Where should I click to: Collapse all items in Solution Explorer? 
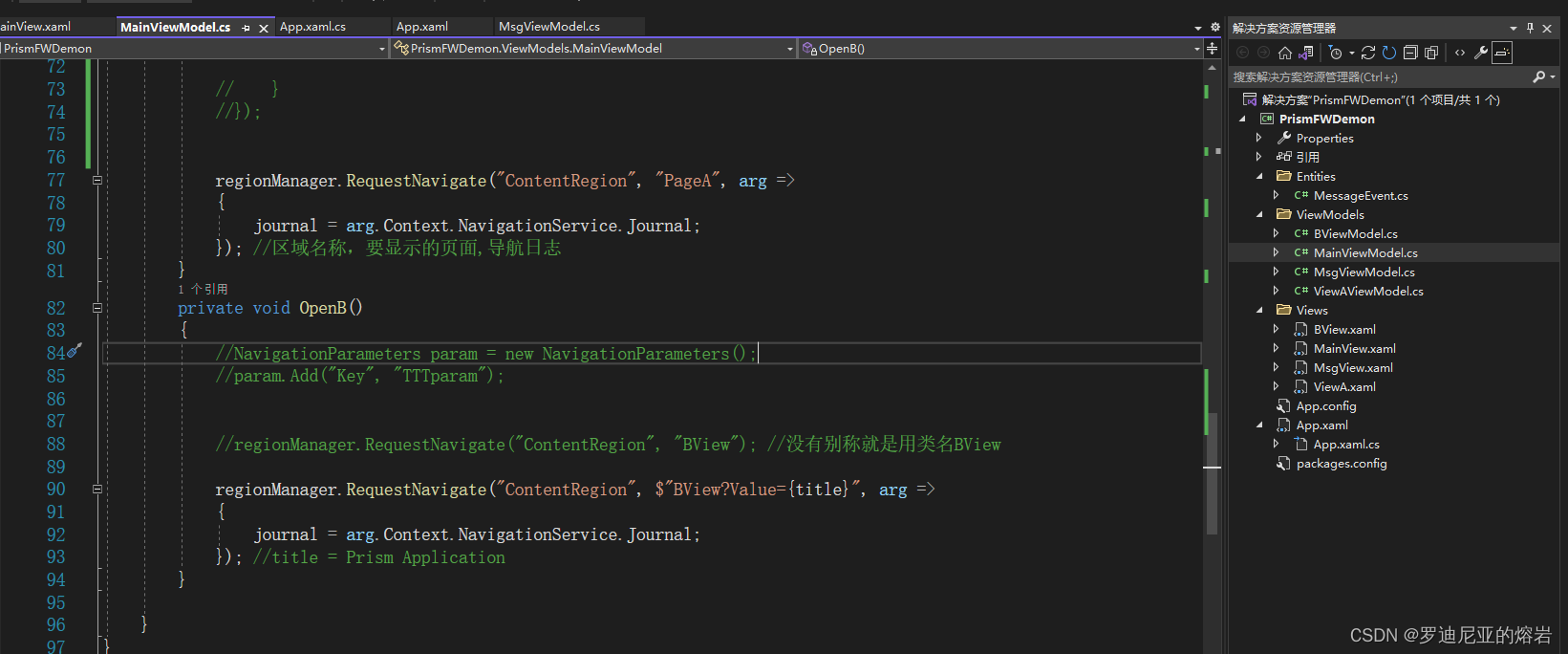(1410, 53)
